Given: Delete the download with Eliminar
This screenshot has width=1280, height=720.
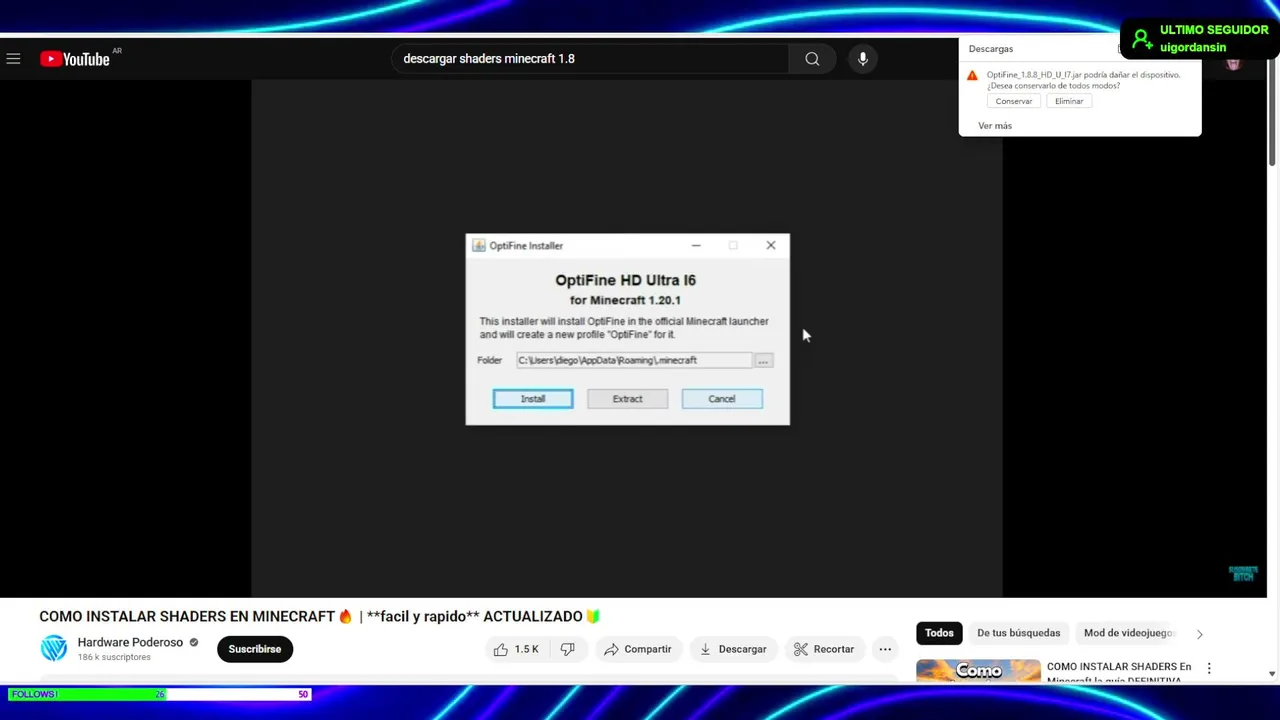Looking at the screenshot, I should point(1069,101).
